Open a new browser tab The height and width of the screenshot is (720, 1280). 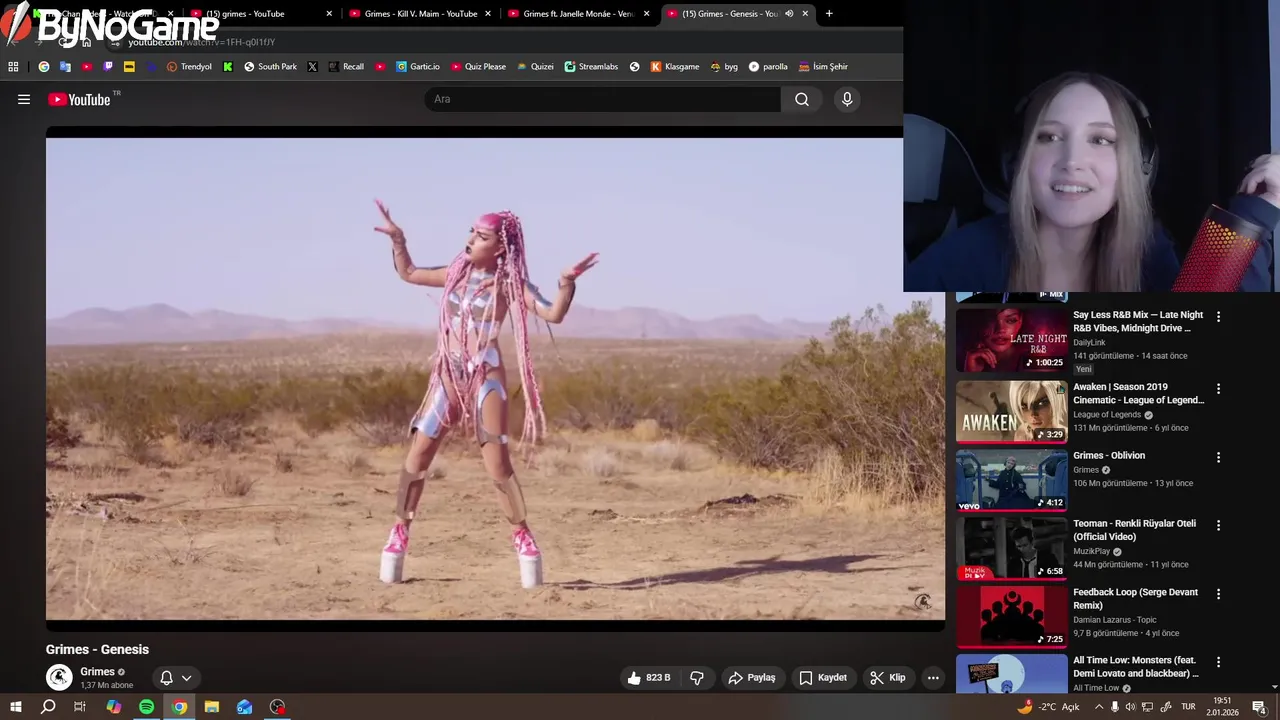pos(829,14)
